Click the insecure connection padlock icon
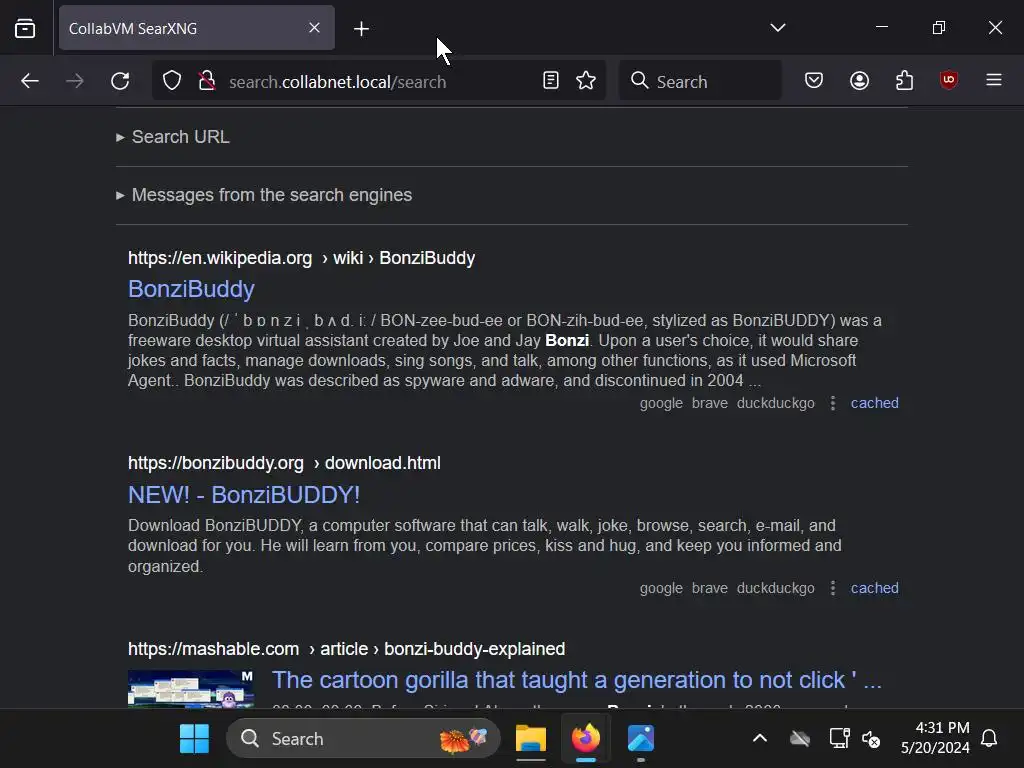Screen dimensions: 1024x768 tap(207, 81)
